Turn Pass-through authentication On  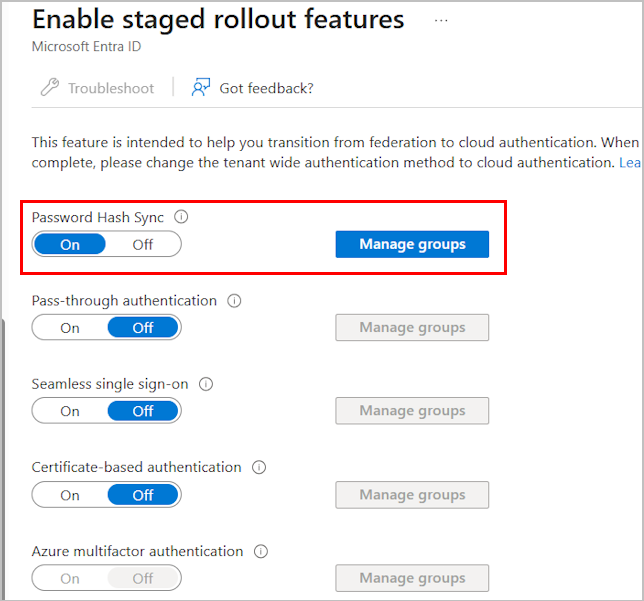tap(70, 328)
